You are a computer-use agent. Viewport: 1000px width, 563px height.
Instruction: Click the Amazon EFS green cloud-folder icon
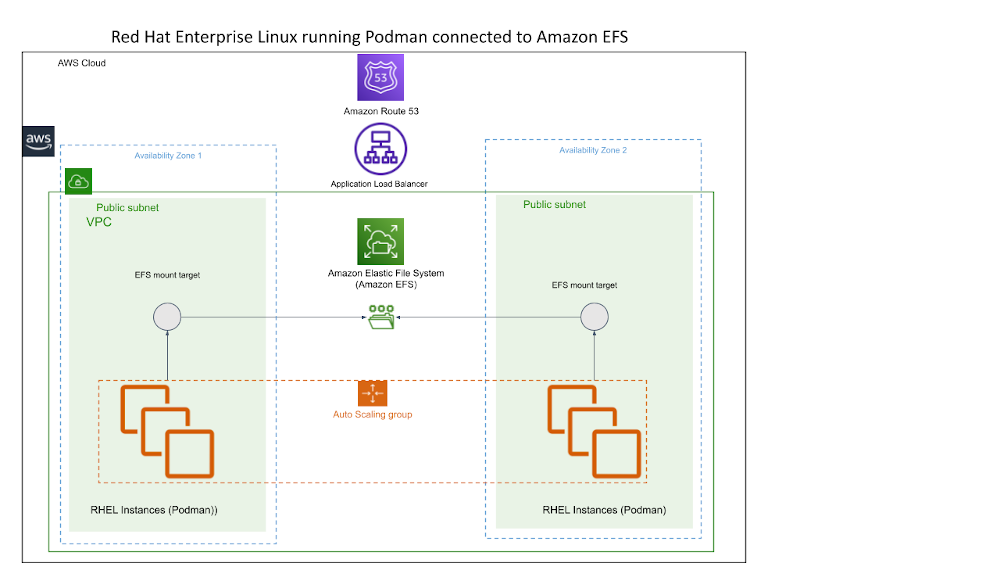coord(381,242)
